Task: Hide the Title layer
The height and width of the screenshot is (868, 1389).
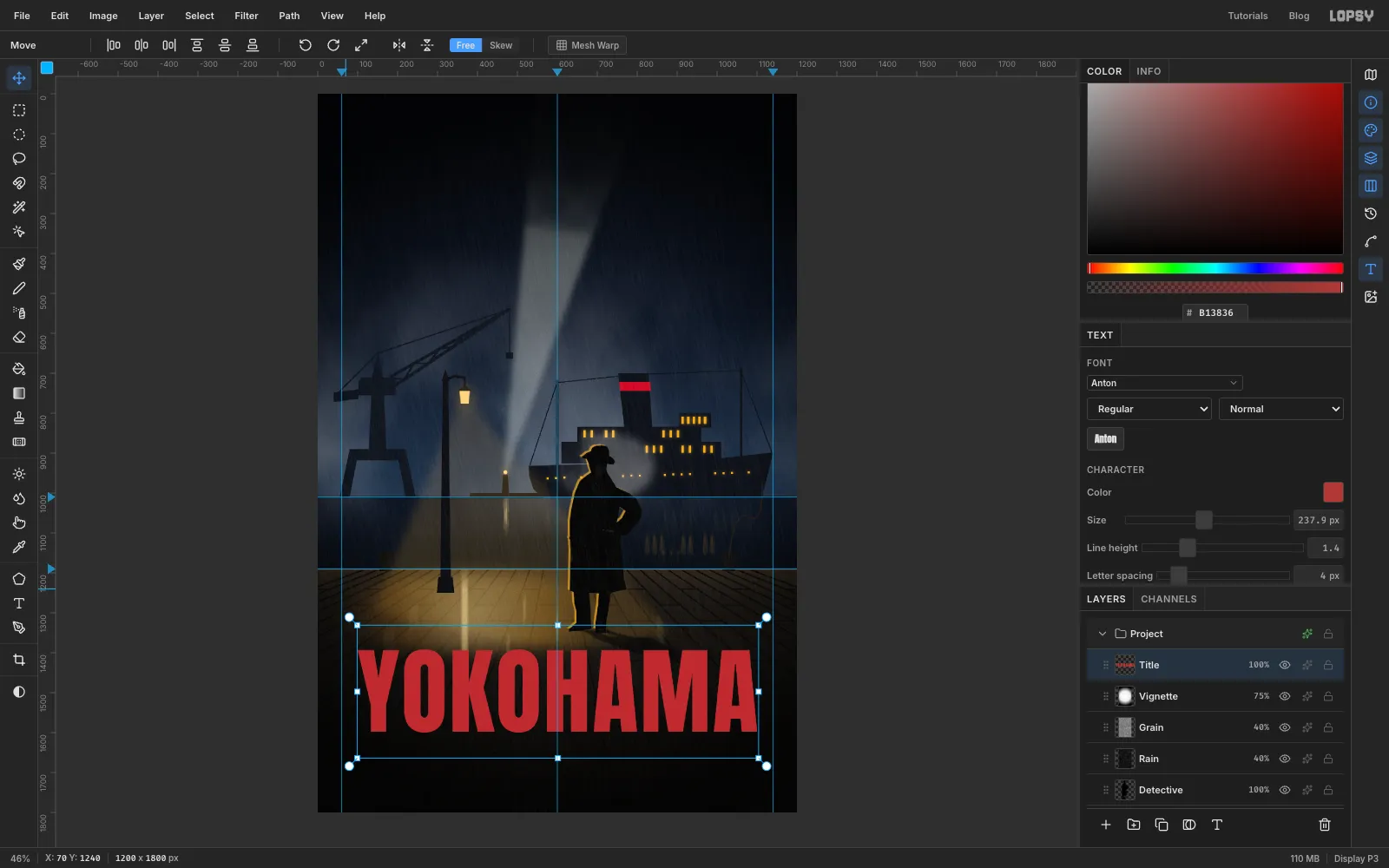Action: click(1285, 665)
